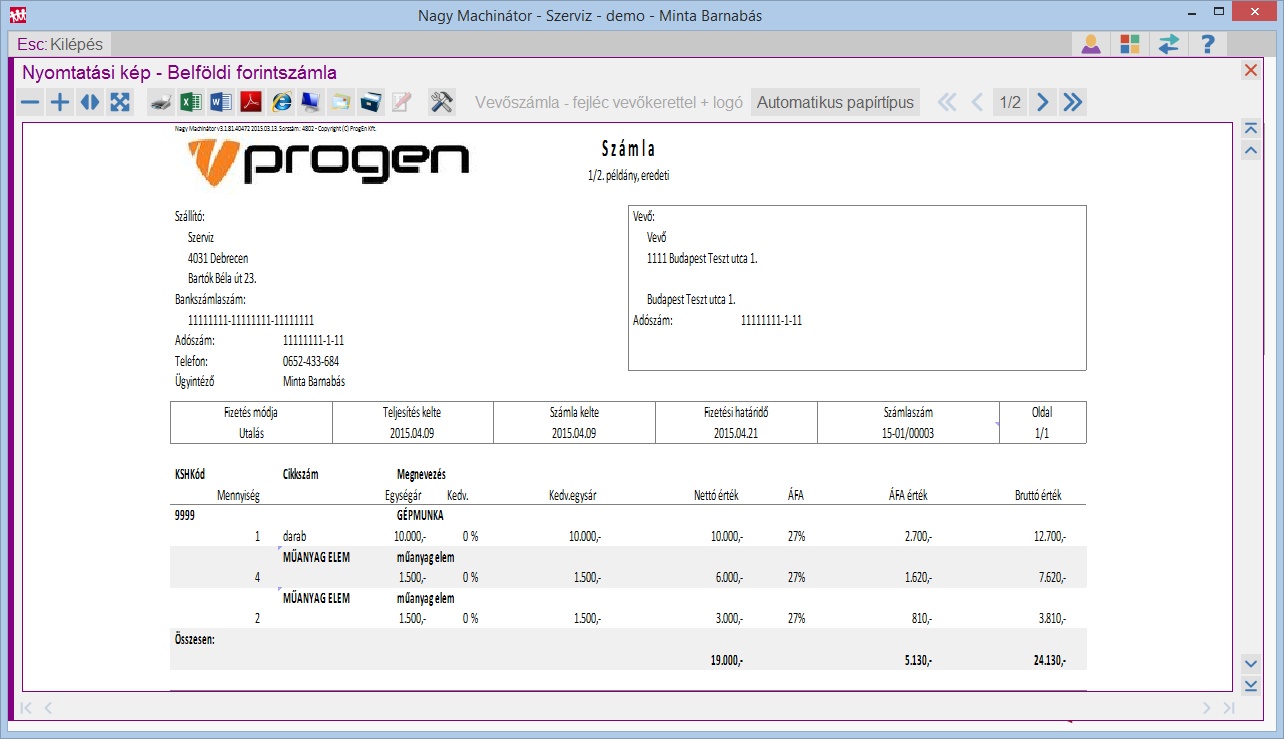This screenshot has width=1284, height=739.
Task: Open print settings tools icon
Action: pos(441,102)
